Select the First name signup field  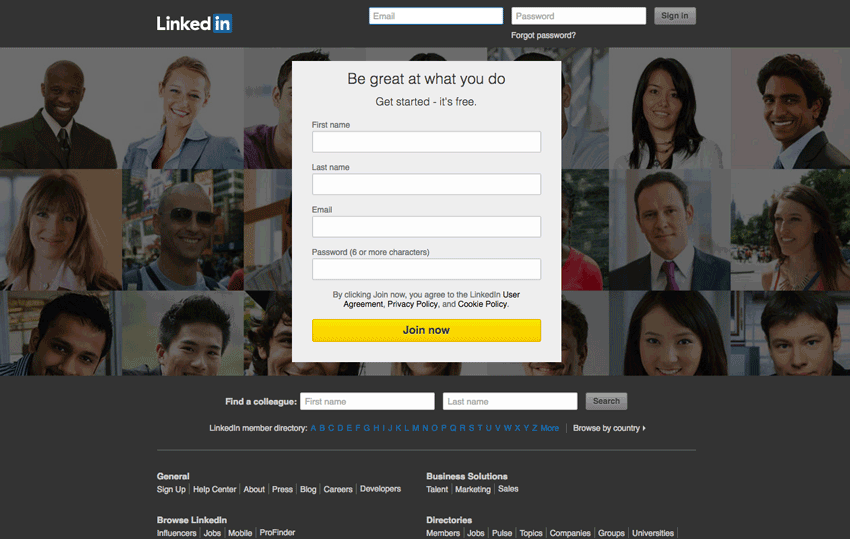(426, 142)
